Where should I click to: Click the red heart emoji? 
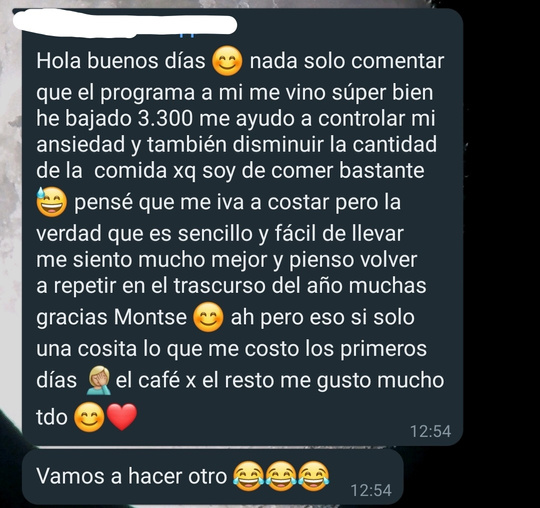[122, 417]
